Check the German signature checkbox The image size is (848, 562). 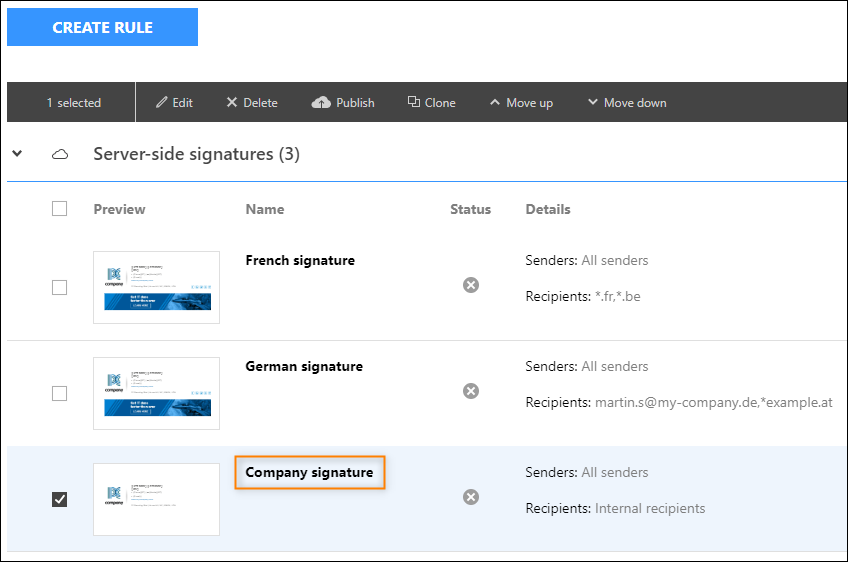(59, 393)
